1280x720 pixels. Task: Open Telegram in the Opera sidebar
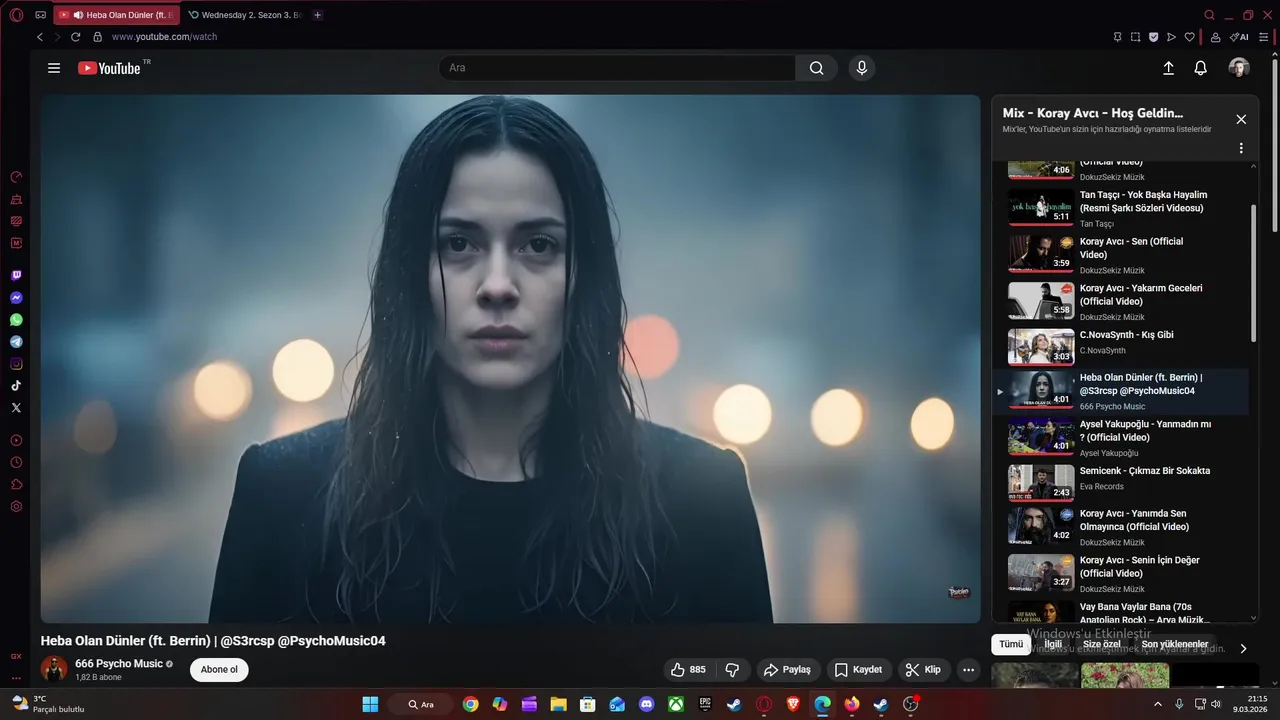[16, 342]
